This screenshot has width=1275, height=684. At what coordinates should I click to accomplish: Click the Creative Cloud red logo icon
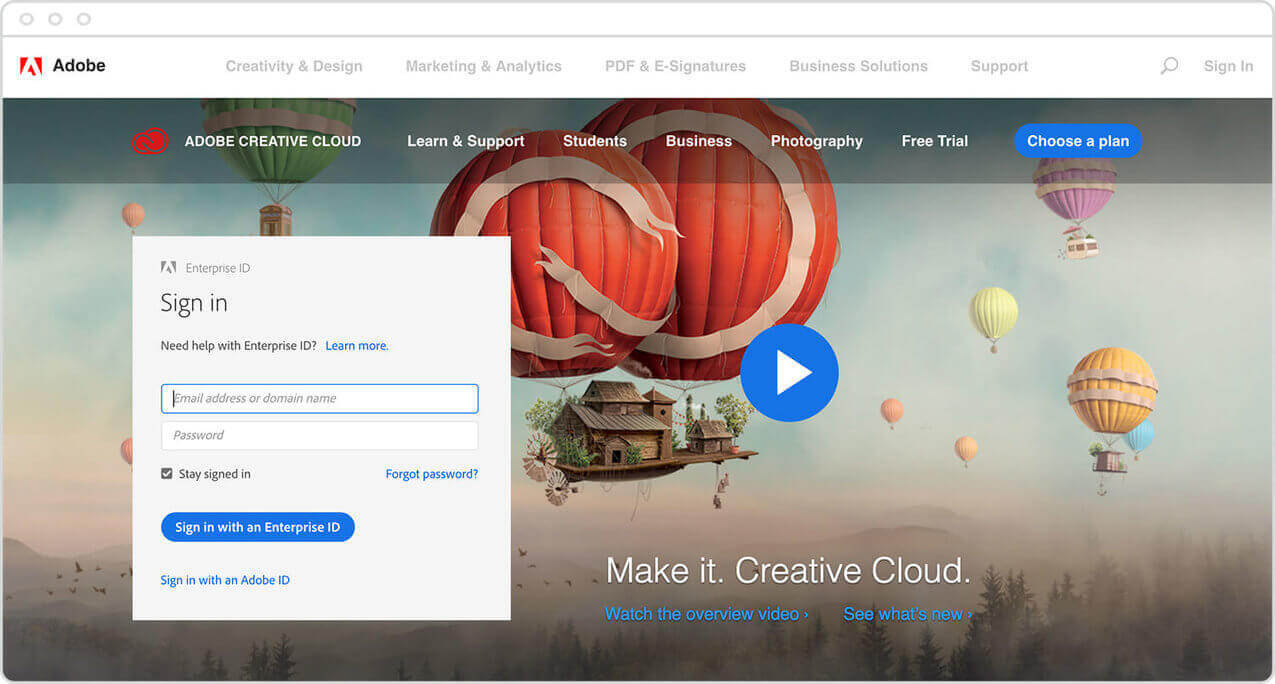150,141
